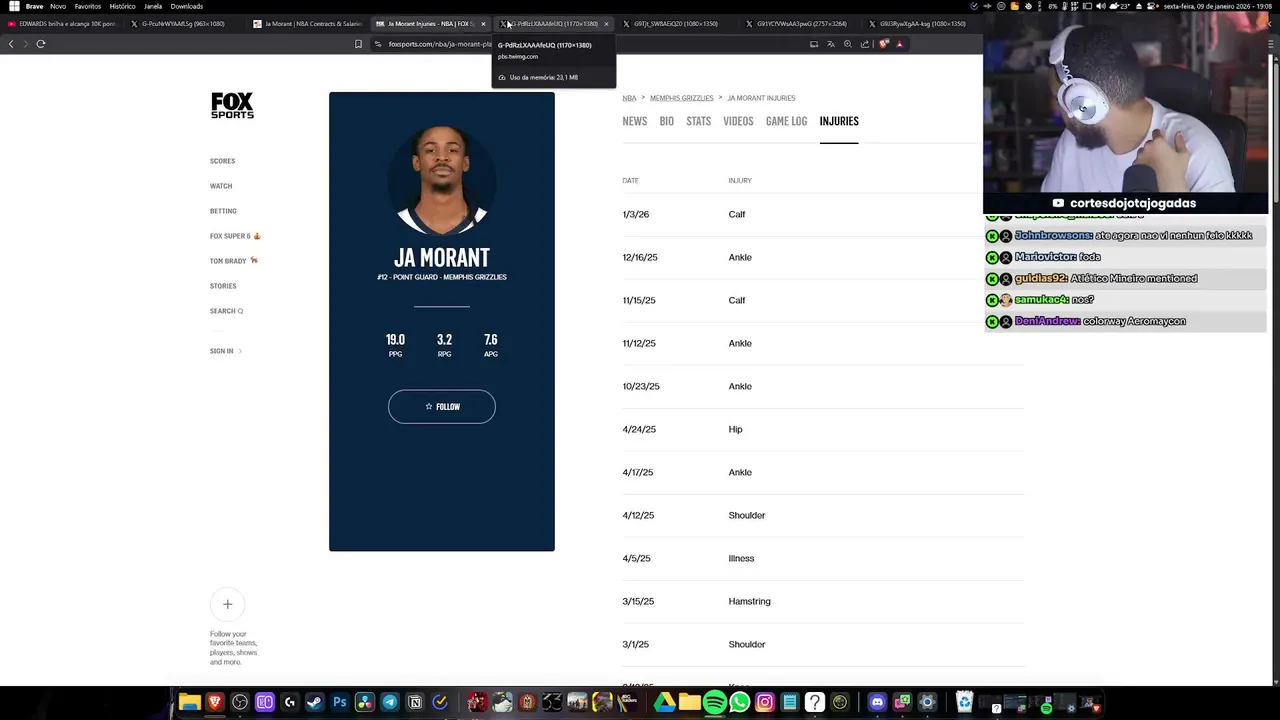Go back with the browser back arrow
The width and height of the screenshot is (1280, 720).
[x=11, y=44]
